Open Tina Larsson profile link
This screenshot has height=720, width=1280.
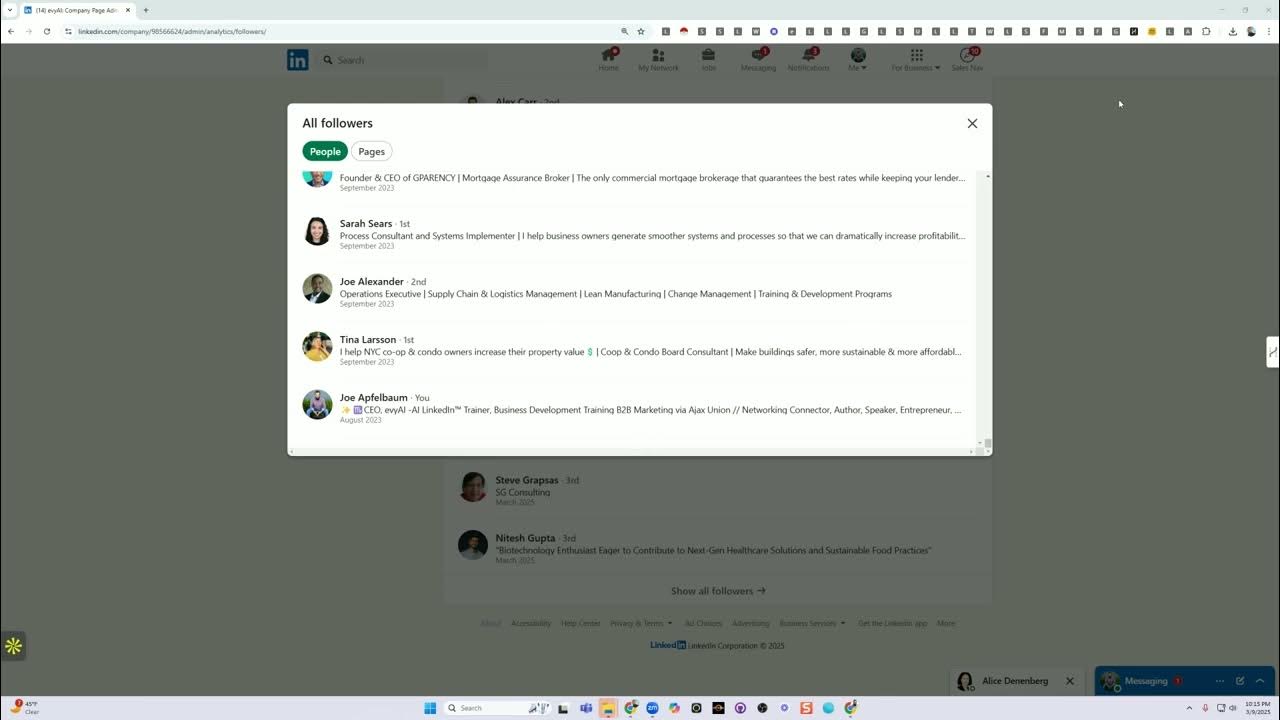(x=368, y=340)
